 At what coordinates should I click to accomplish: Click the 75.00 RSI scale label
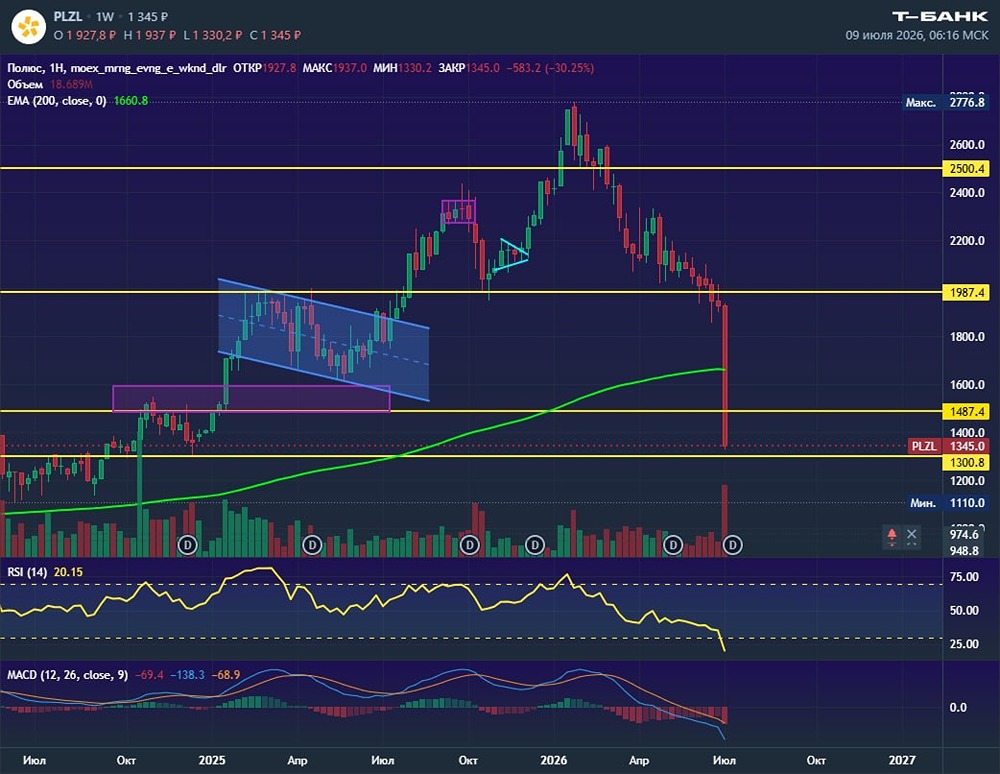[x=964, y=577]
